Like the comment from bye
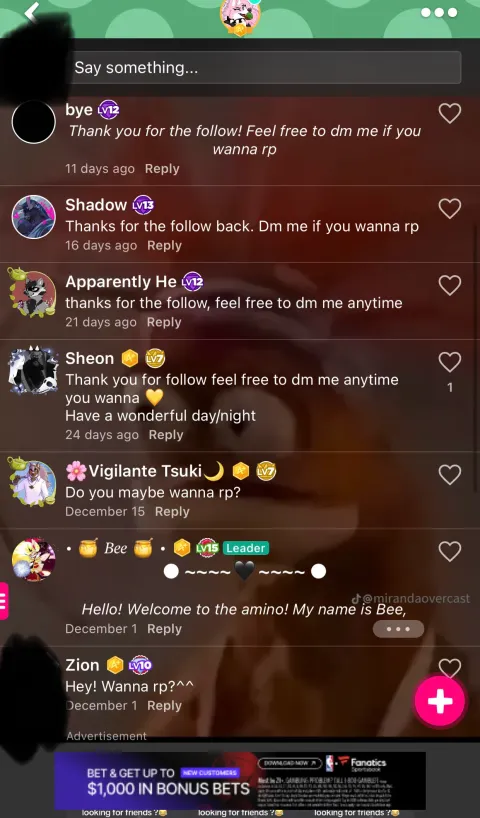480x818 pixels. click(x=450, y=113)
